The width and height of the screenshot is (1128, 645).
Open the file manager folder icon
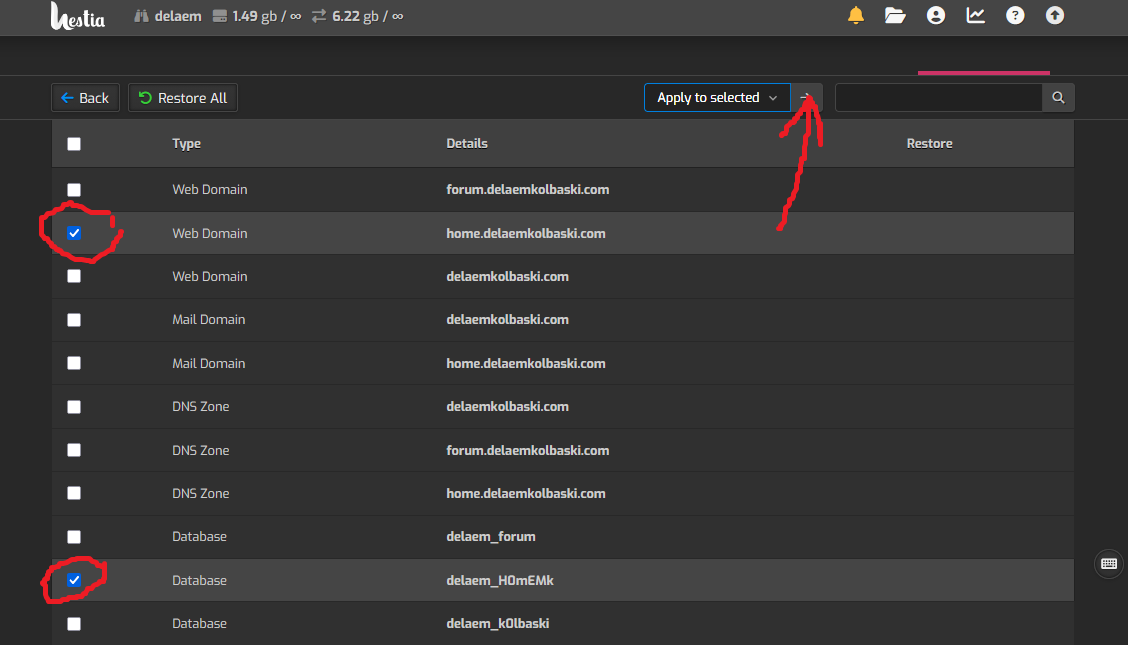coord(895,15)
